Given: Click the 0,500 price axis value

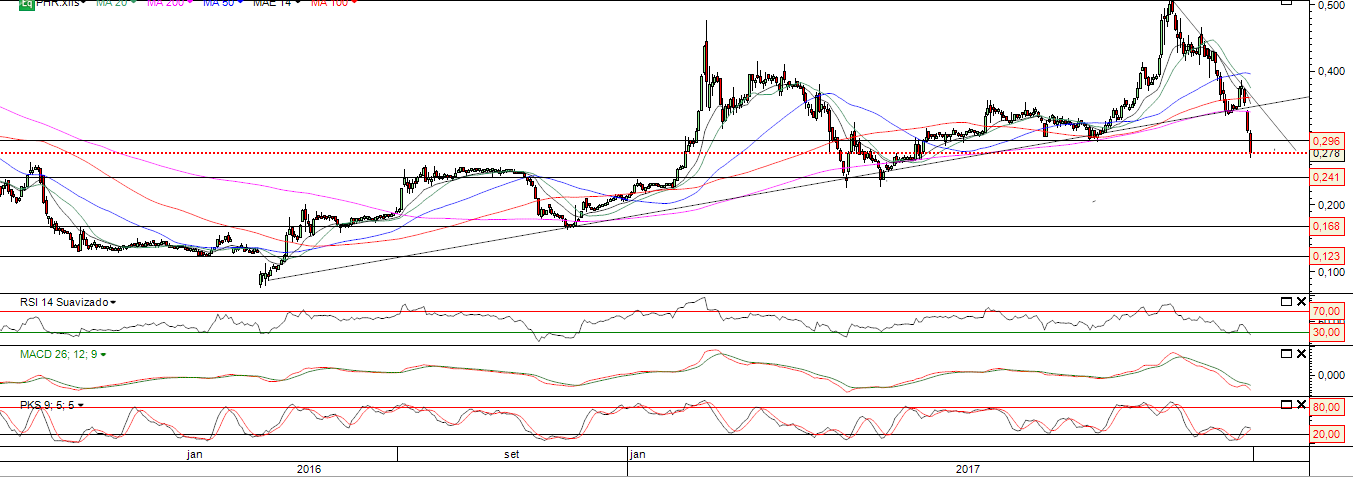Looking at the screenshot, I should pos(1329,6).
